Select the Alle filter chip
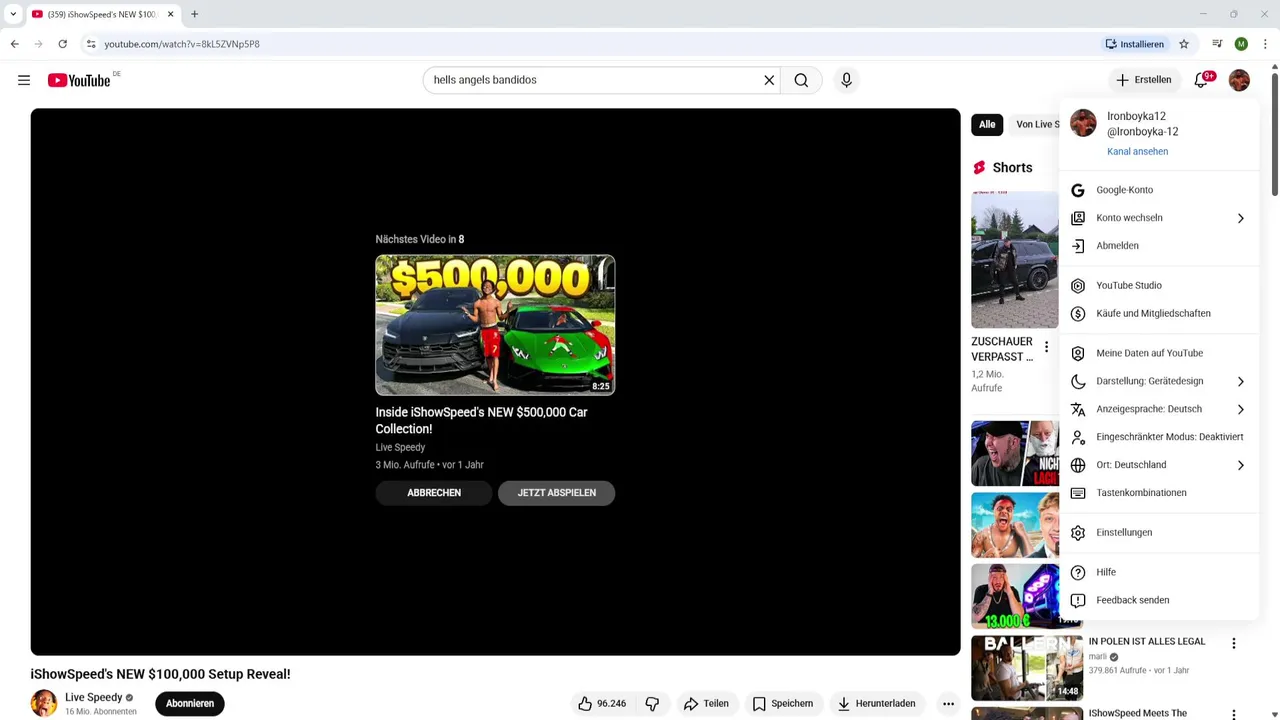Screen dimensions: 1280x720 coord(987,125)
